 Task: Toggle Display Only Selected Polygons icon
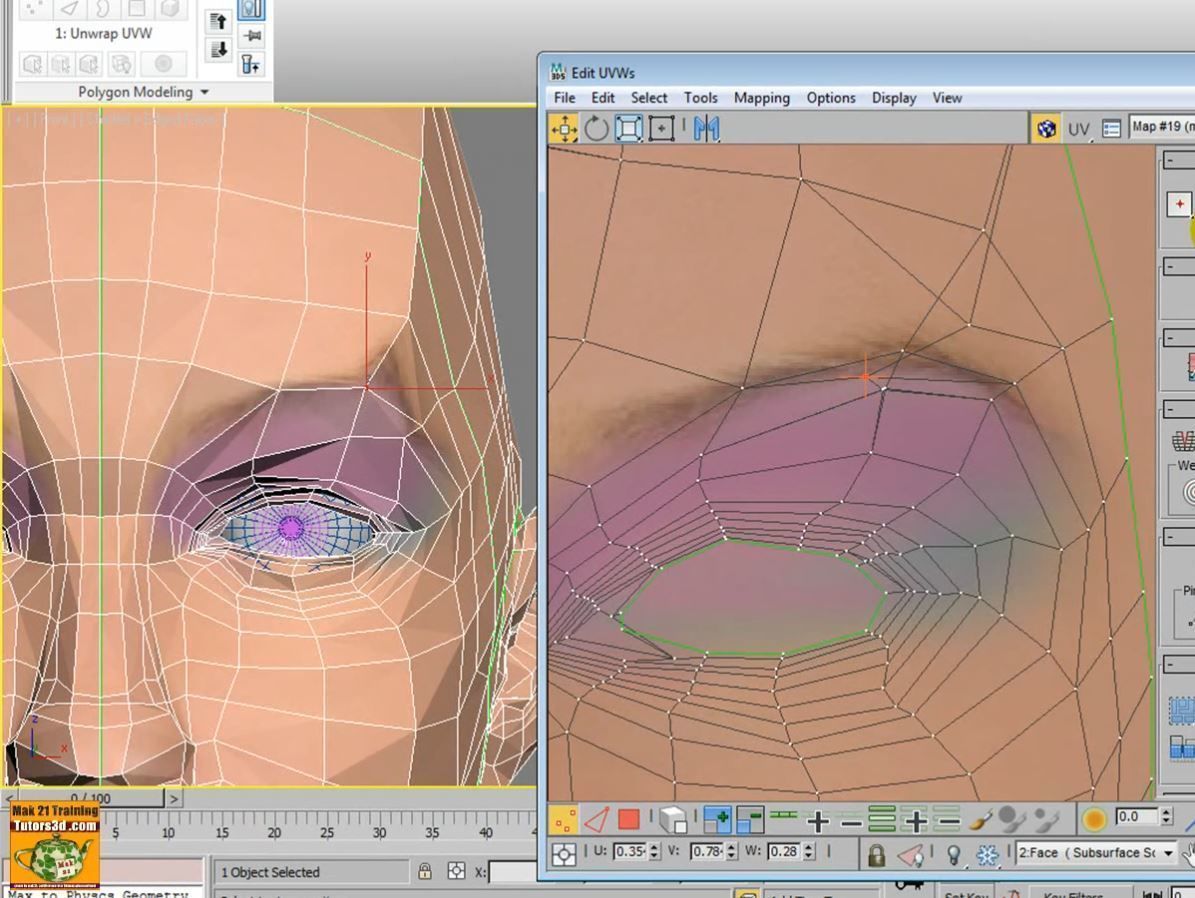coord(911,855)
